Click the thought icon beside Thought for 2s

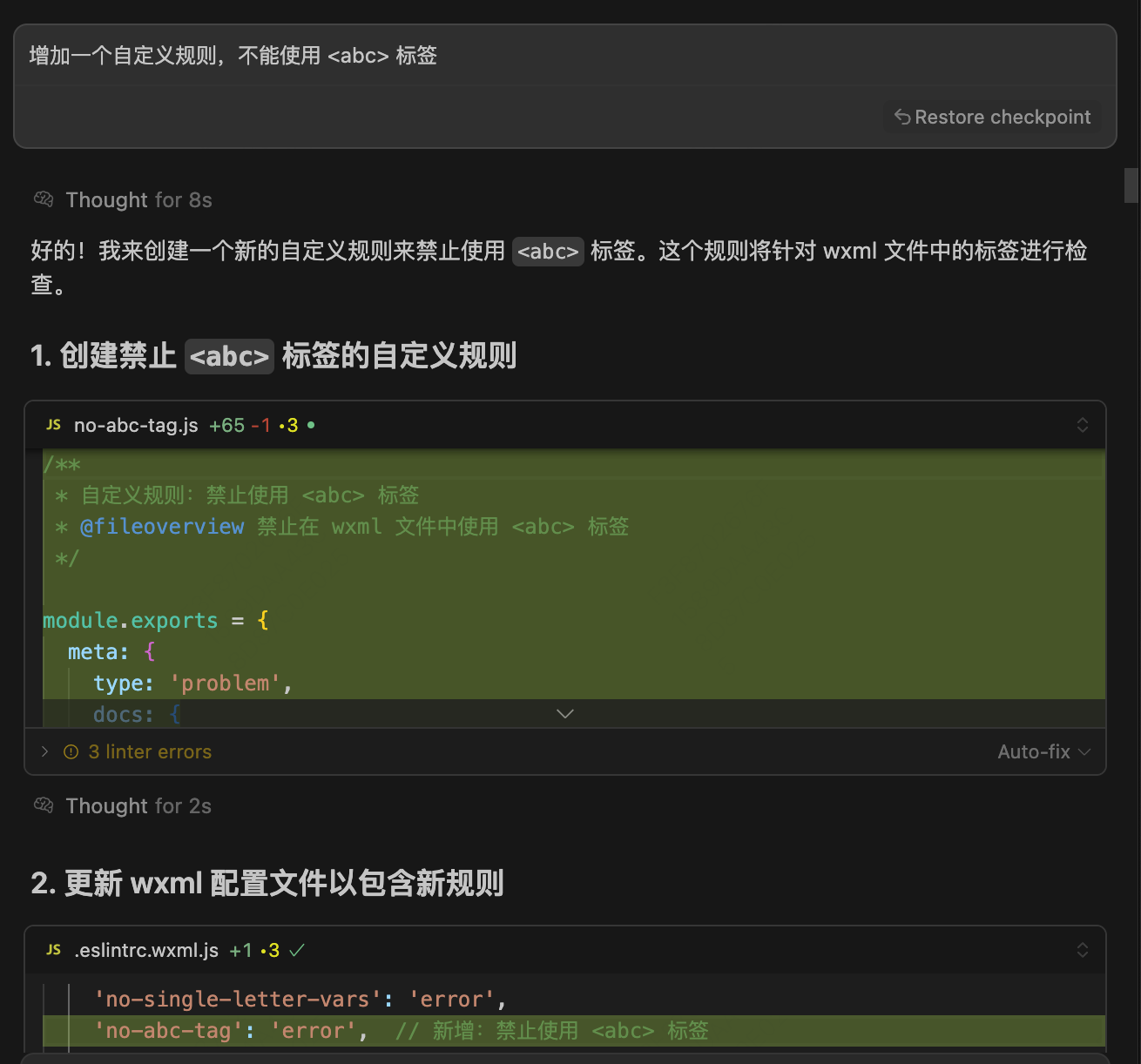coord(43,805)
